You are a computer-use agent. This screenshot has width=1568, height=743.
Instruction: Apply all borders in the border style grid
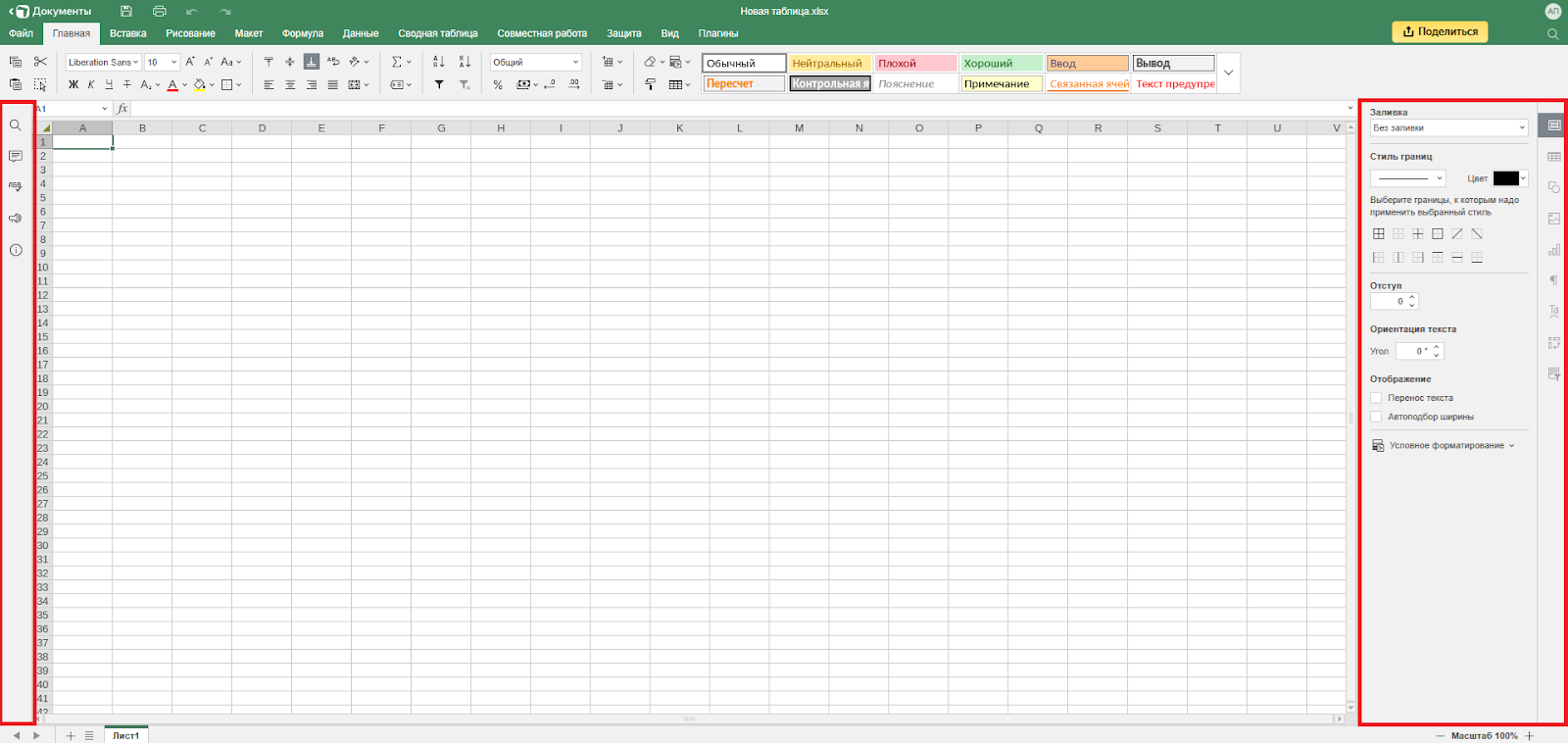coord(1379,234)
